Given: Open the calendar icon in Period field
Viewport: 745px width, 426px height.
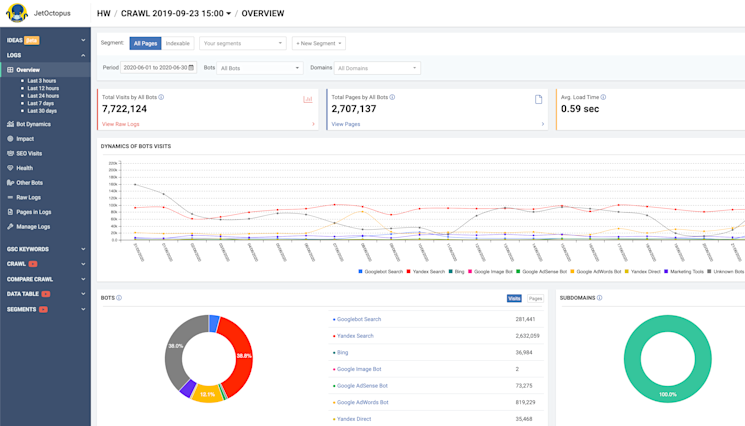Looking at the screenshot, I should click(191, 68).
